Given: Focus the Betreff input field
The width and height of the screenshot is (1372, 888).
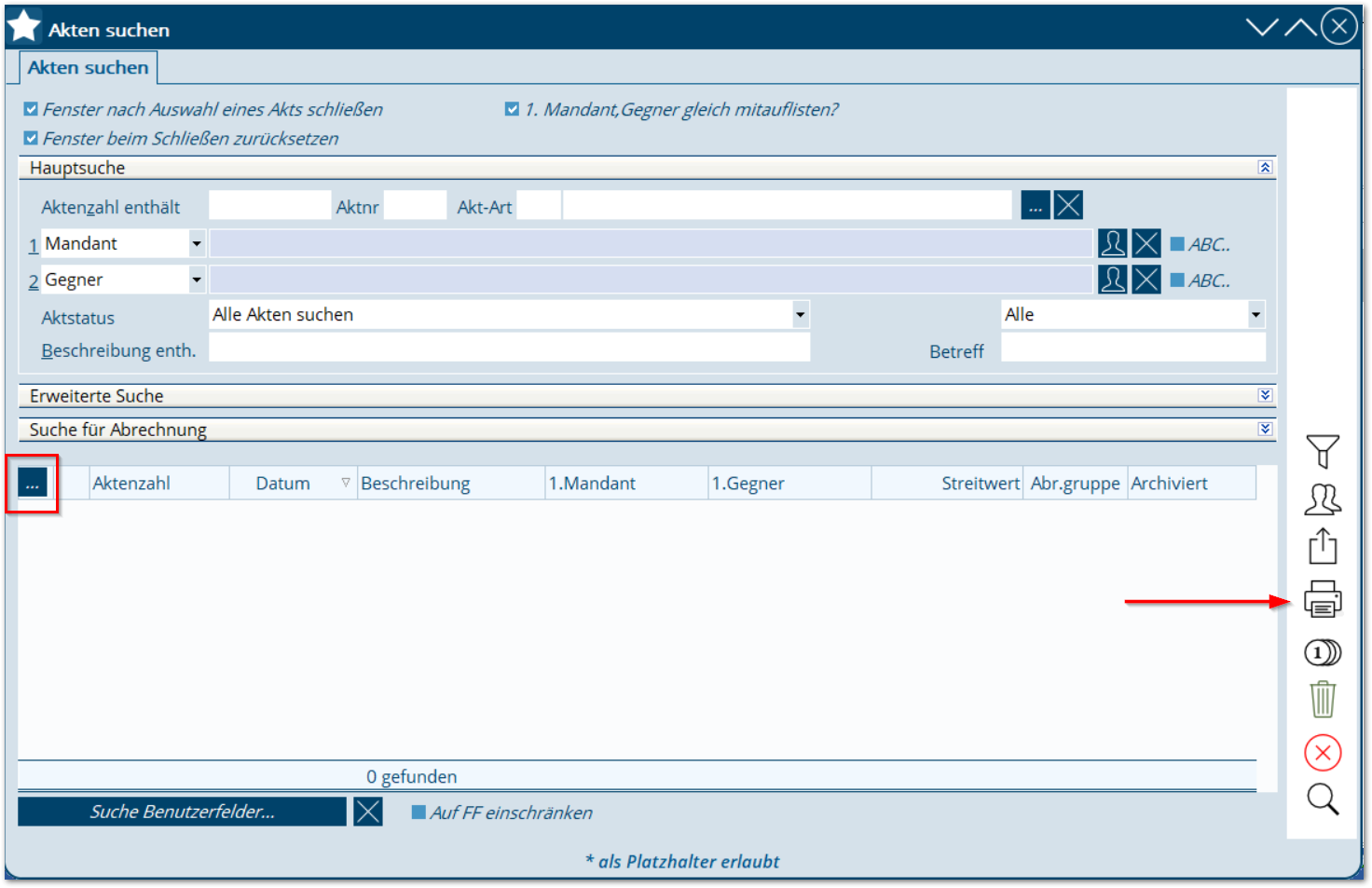Looking at the screenshot, I should point(1133,348).
